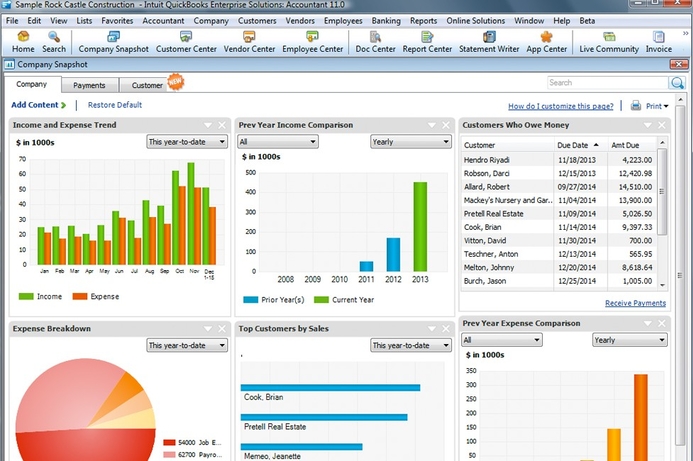
Task: Create an Invoice from toolbar
Action: pyautogui.click(x=659, y=42)
